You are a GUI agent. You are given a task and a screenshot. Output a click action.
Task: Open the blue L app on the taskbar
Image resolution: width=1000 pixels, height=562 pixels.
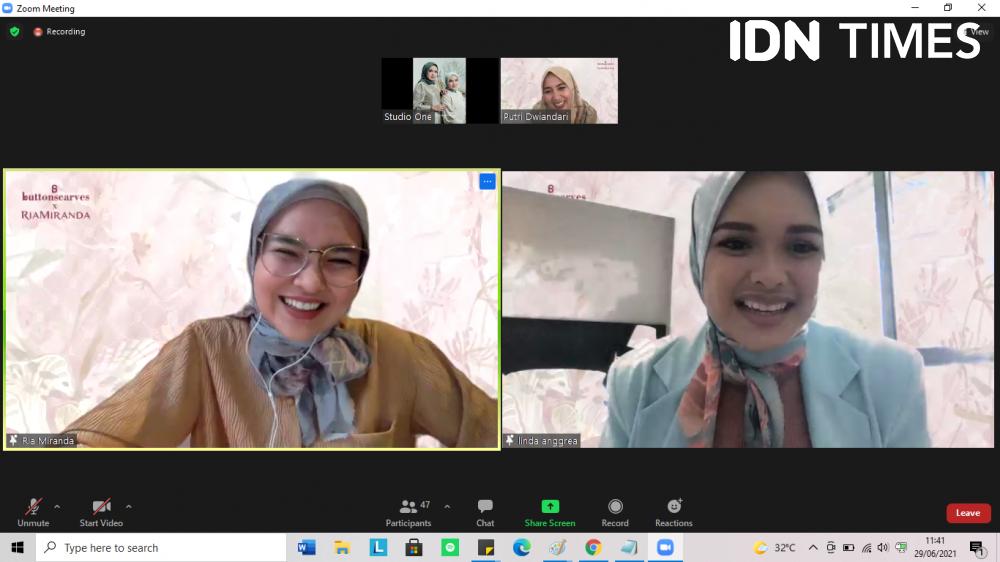coord(378,548)
